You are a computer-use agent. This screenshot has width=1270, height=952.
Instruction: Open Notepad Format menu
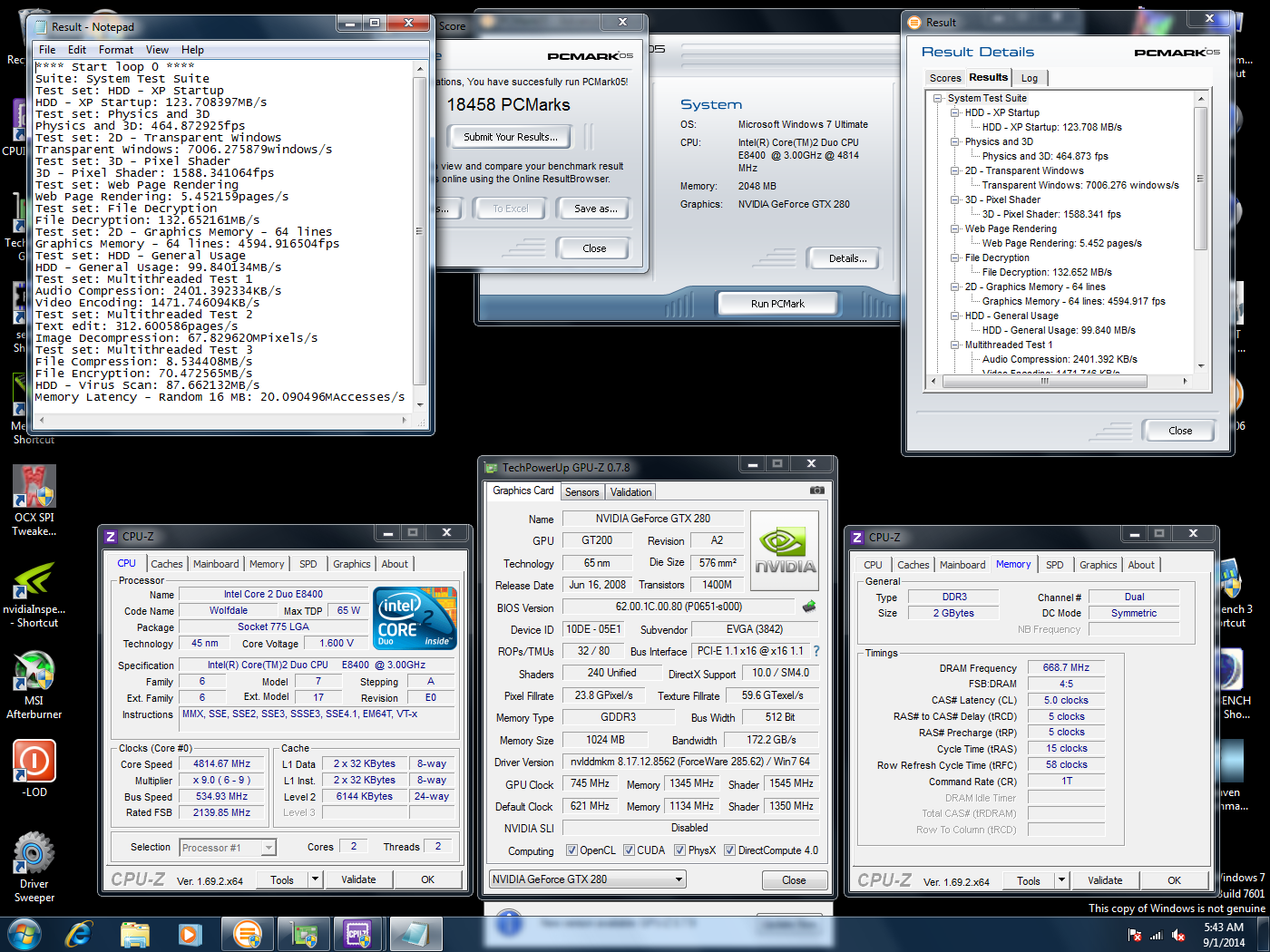pos(116,50)
